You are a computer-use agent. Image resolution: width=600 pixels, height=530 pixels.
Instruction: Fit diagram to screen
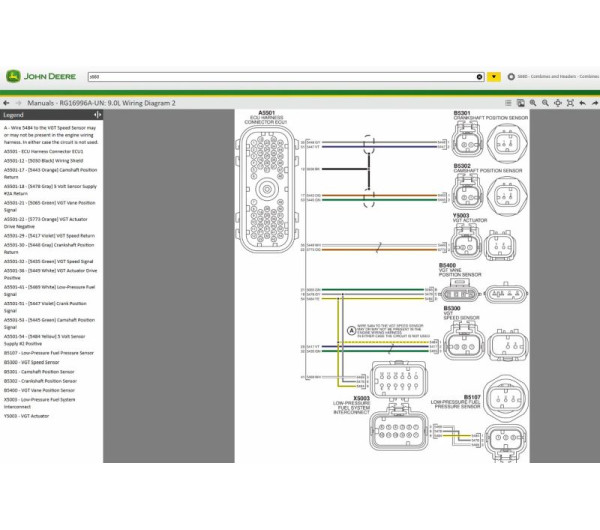click(x=571, y=102)
